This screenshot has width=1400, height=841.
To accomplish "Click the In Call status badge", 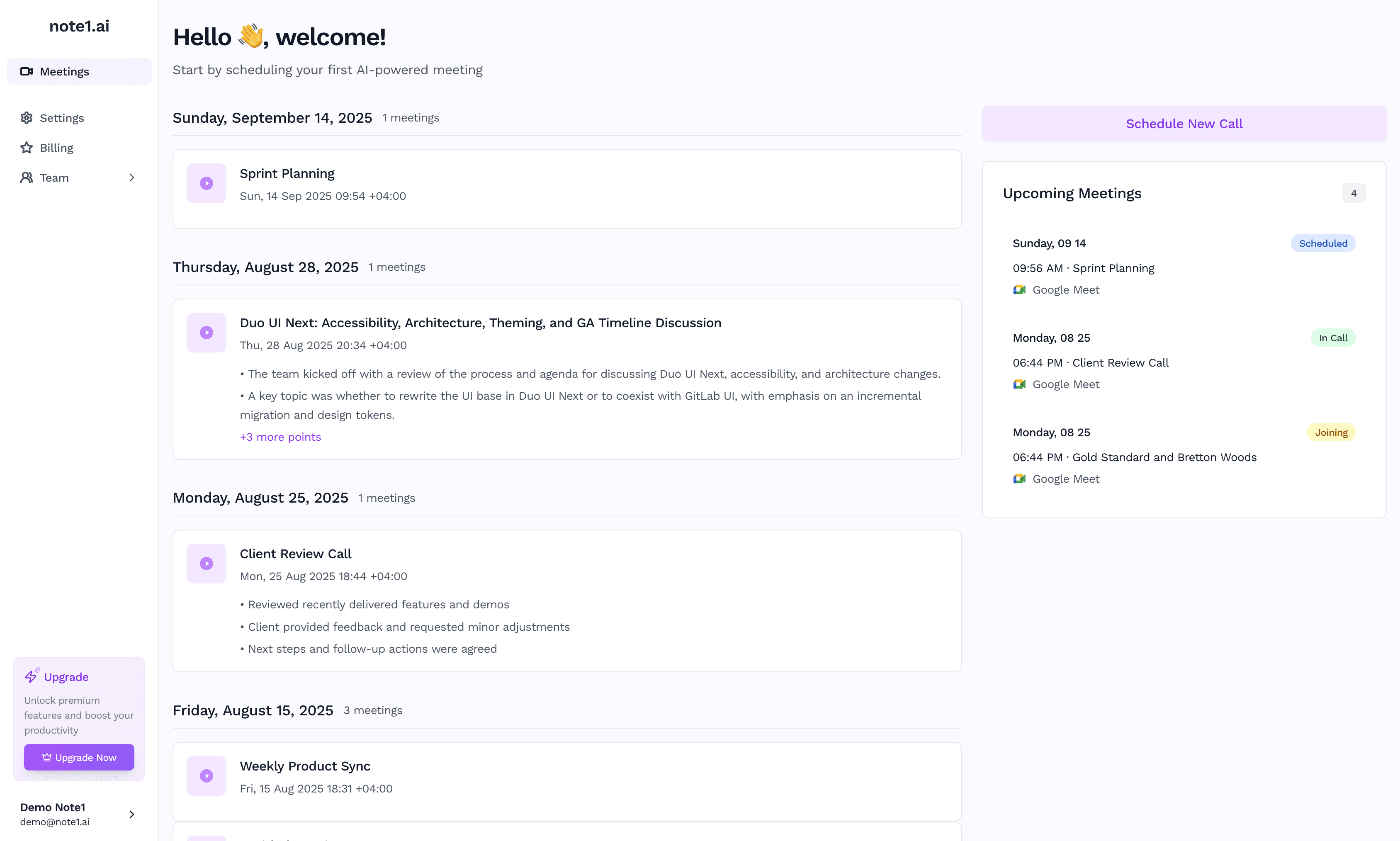I will click(x=1332, y=338).
